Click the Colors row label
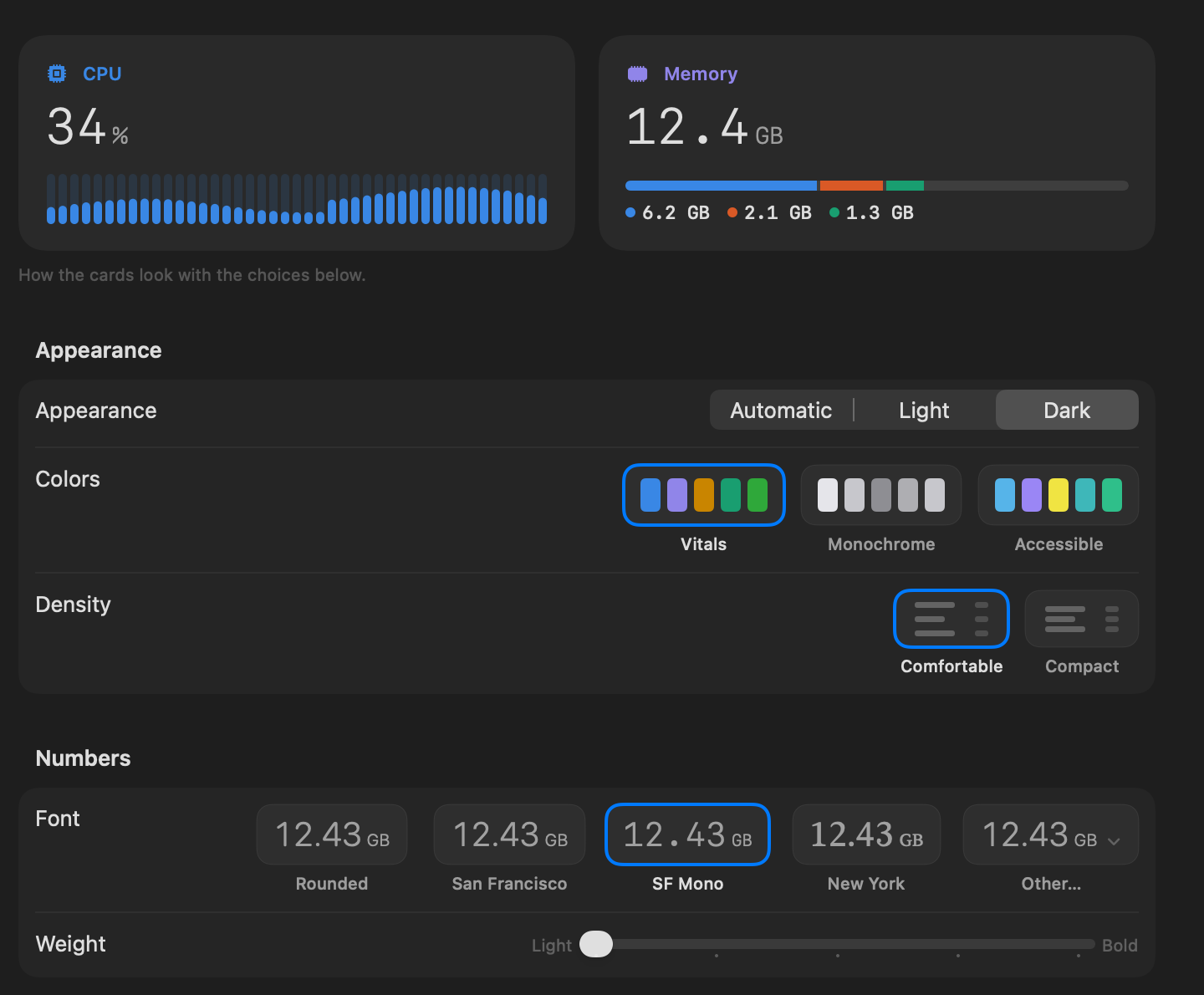The width and height of the screenshot is (1204, 995). click(68, 479)
